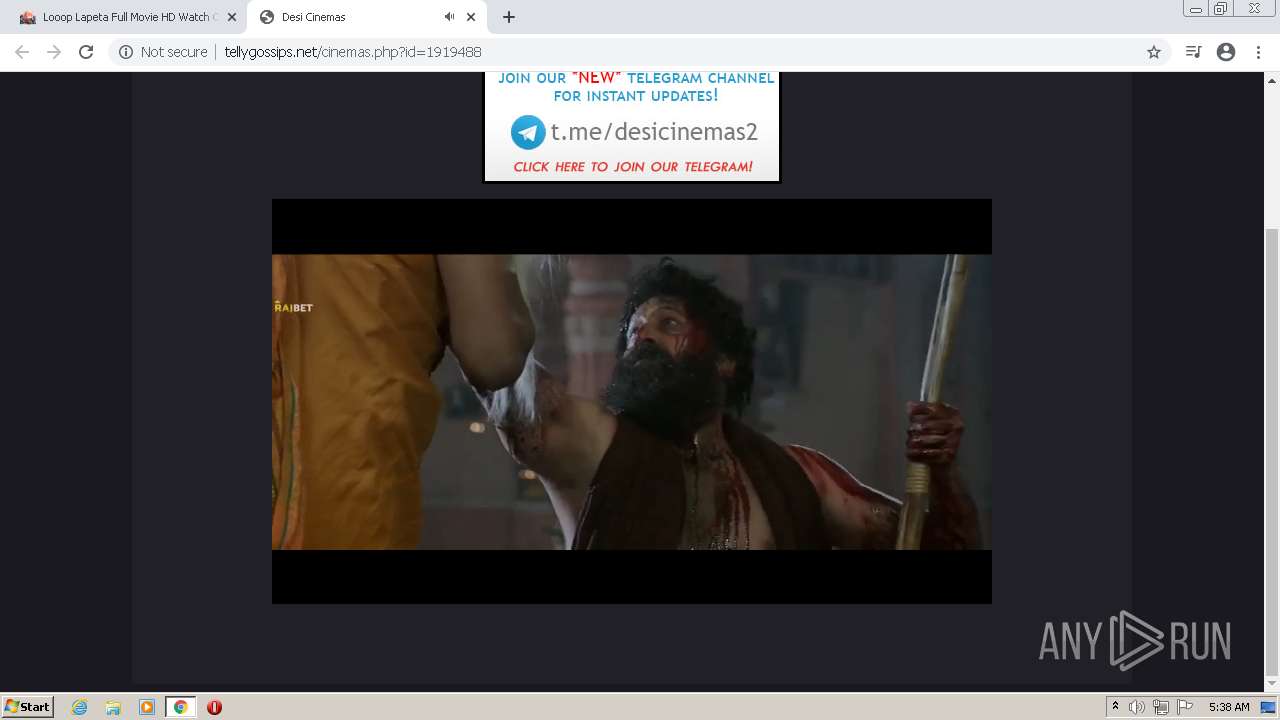The image size is (1280, 720).
Task: Click the movie video player
Action: 632,401
